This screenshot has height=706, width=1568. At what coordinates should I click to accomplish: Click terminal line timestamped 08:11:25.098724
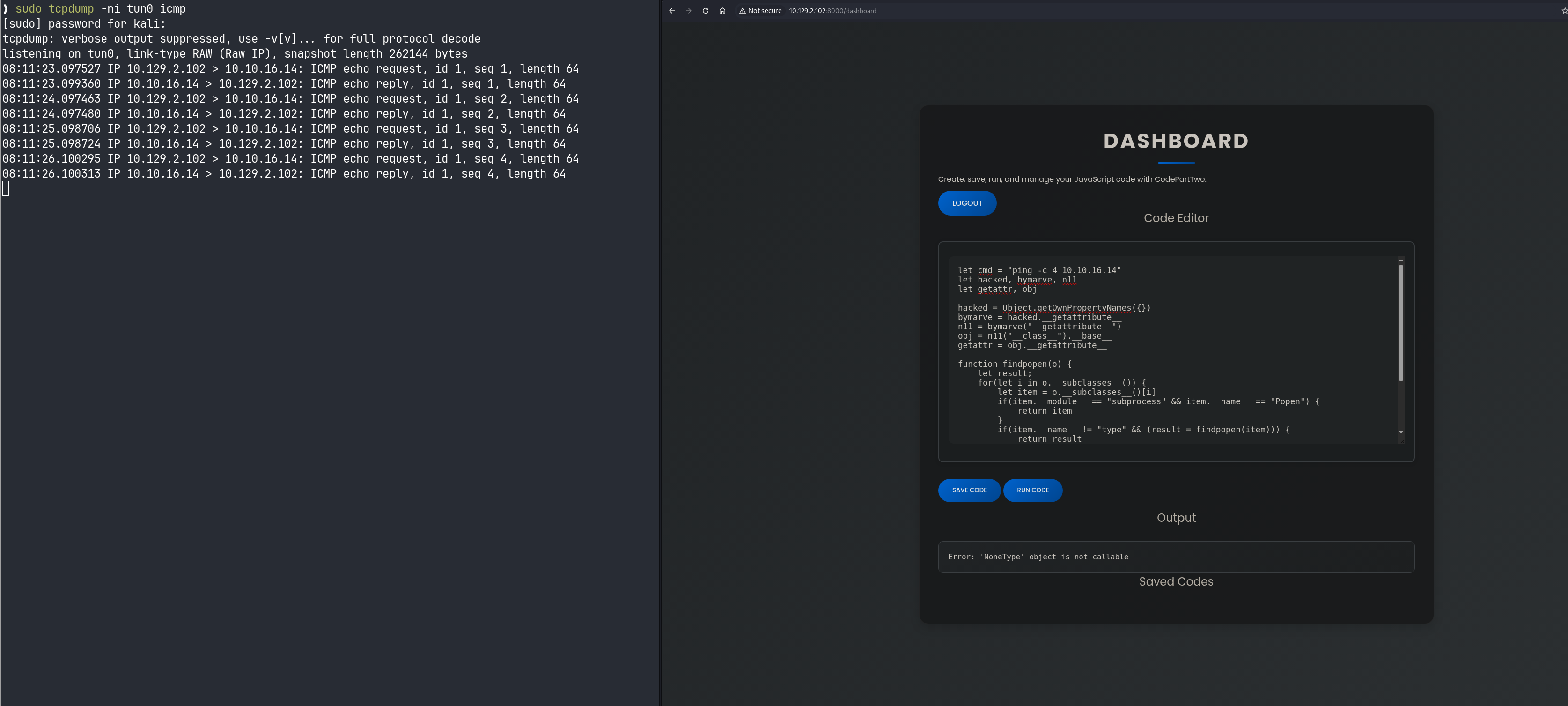pyautogui.click(x=284, y=144)
